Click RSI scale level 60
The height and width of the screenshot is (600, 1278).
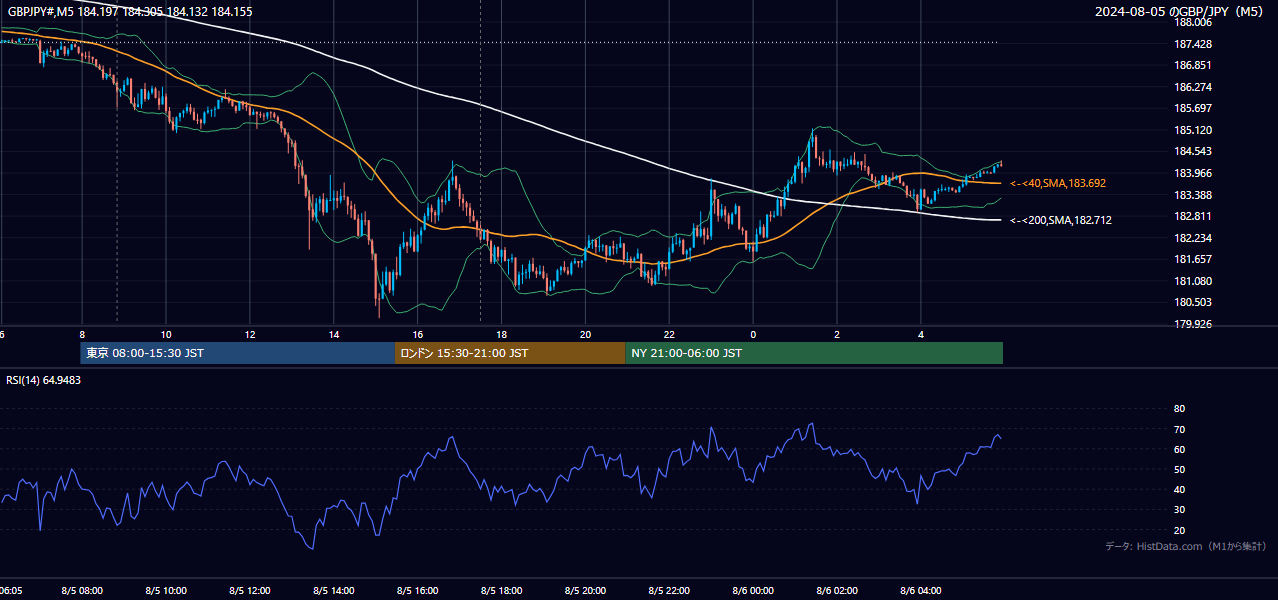1179,449
